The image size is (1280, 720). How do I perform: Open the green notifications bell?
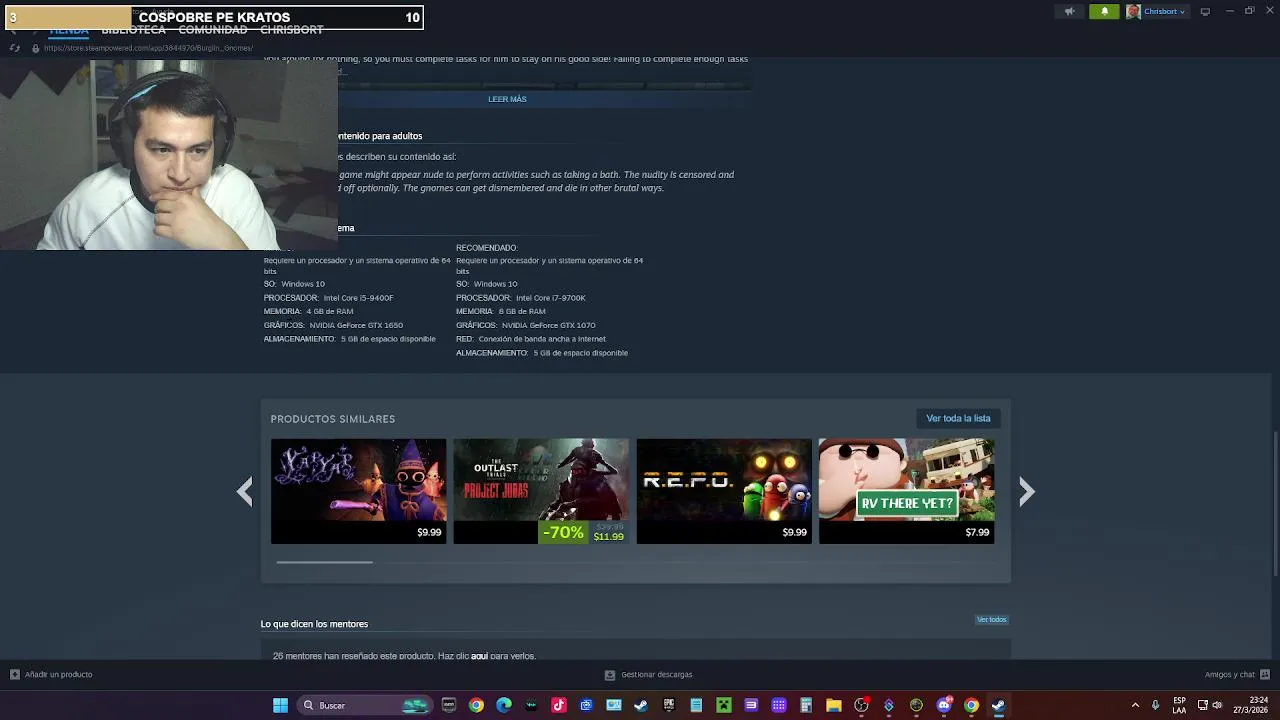pos(1104,12)
